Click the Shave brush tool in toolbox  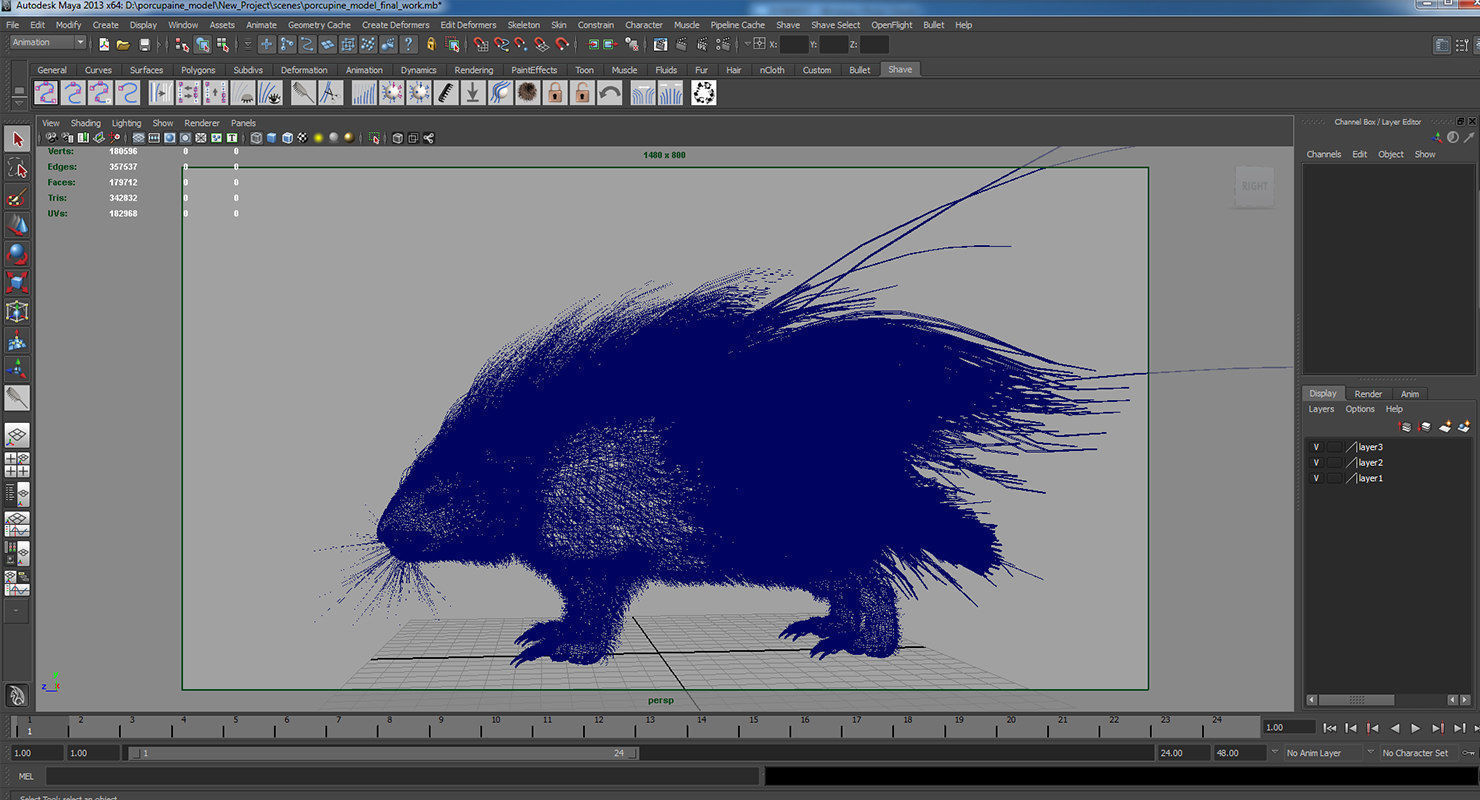click(x=17, y=398)
